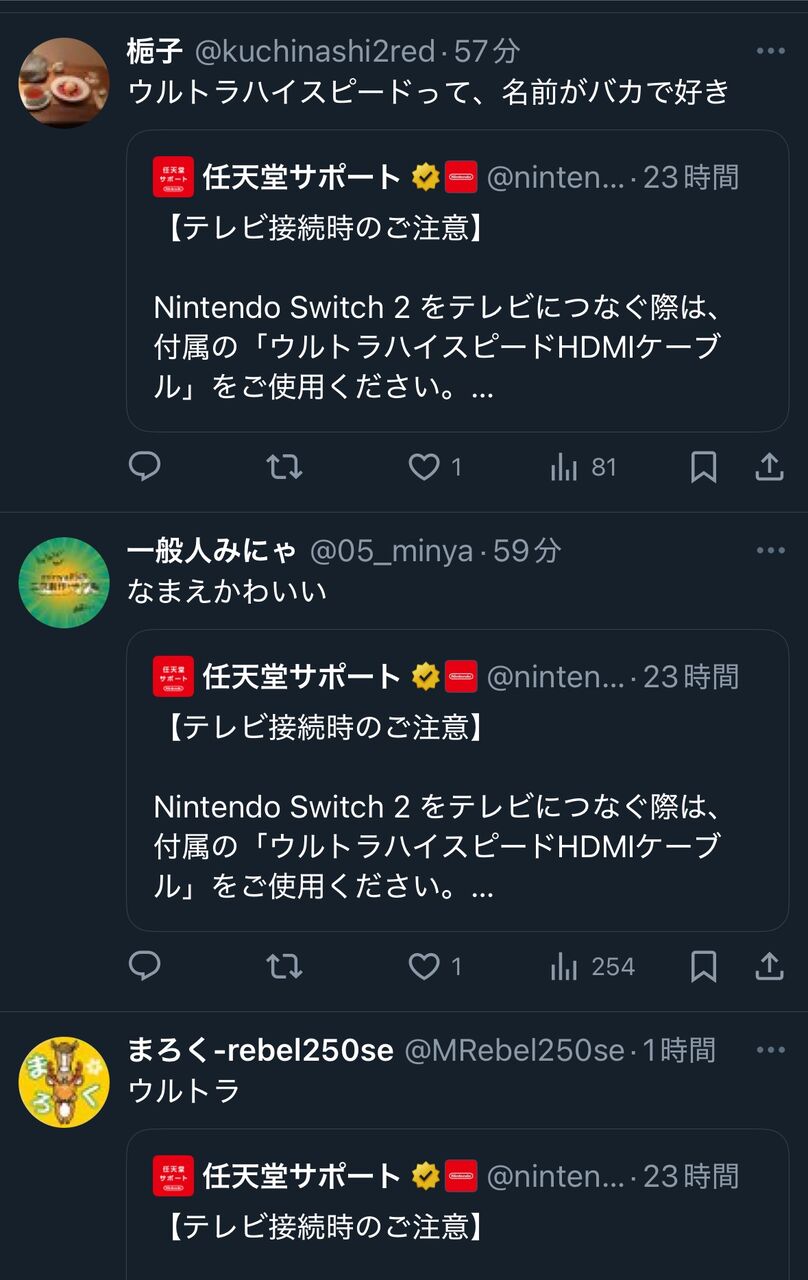This screenshot has width=808, height=1280.
Task: Bookmark the post by 05_minya
Action: tap(703, 966)
